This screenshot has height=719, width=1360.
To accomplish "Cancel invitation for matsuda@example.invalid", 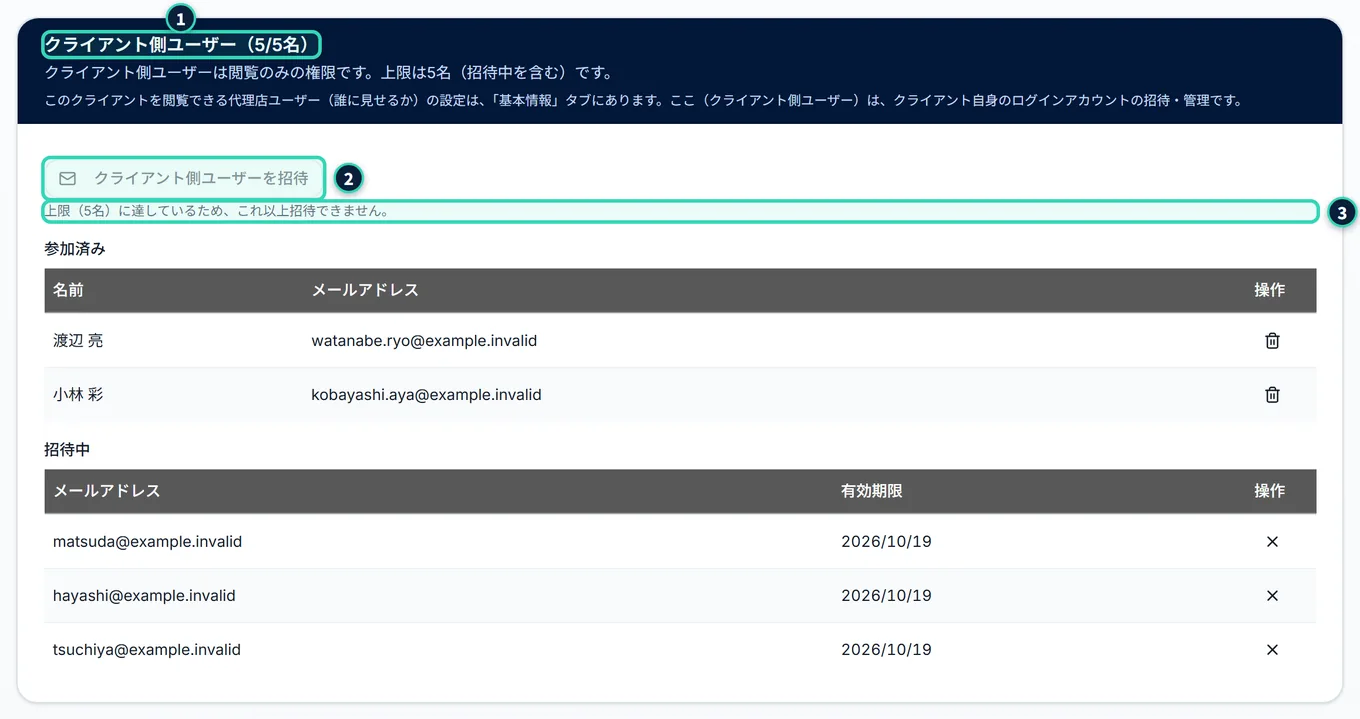I will point(1272,542).
